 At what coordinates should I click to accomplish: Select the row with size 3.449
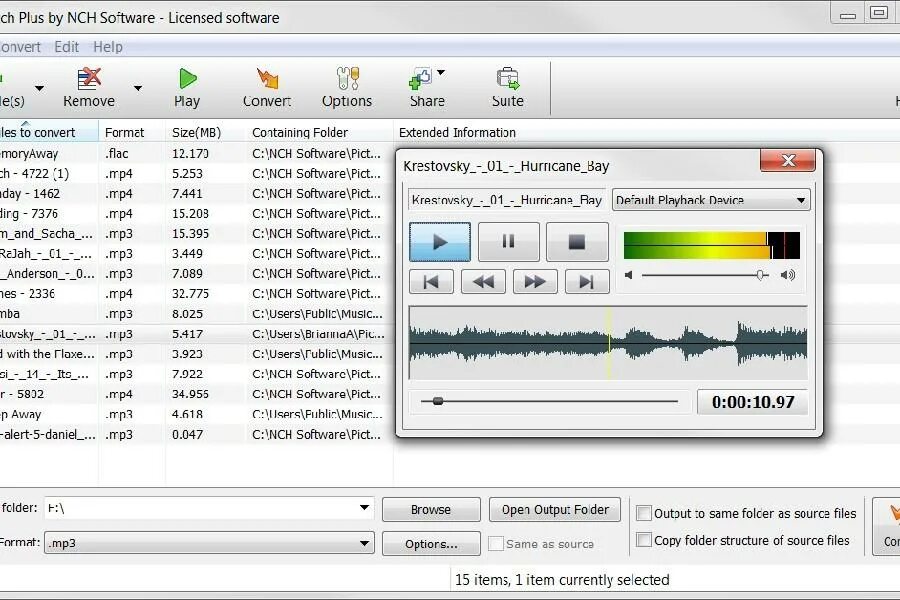pyautogui.click(x=196, y=254)
